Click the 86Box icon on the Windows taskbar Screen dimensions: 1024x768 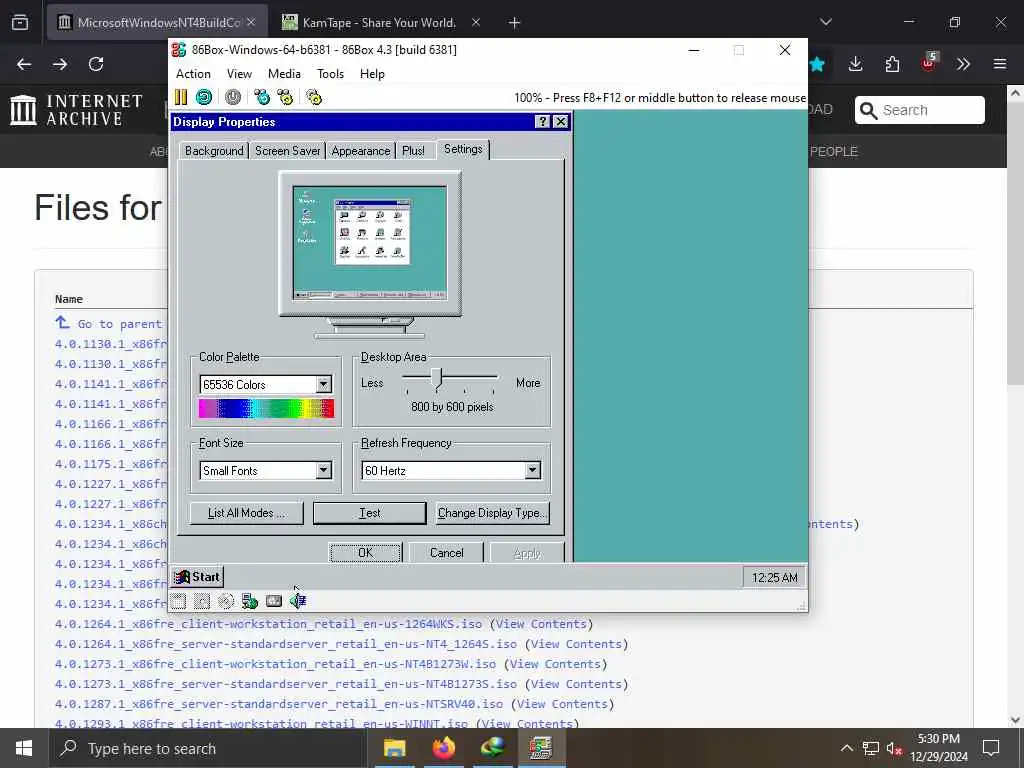541,748
